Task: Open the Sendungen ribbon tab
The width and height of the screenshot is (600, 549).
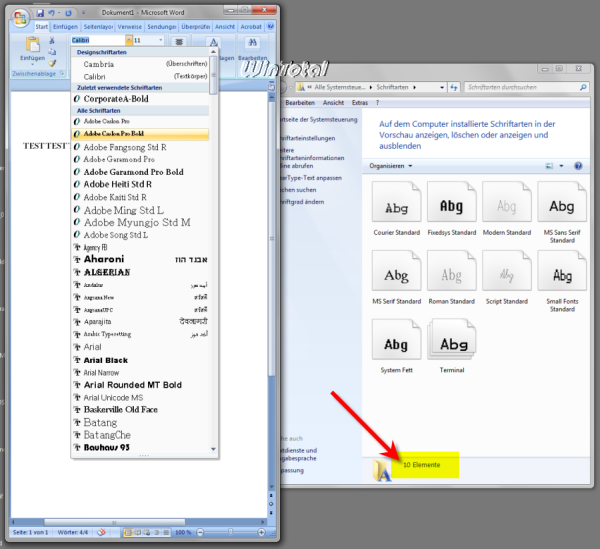Action: point(161,27)
